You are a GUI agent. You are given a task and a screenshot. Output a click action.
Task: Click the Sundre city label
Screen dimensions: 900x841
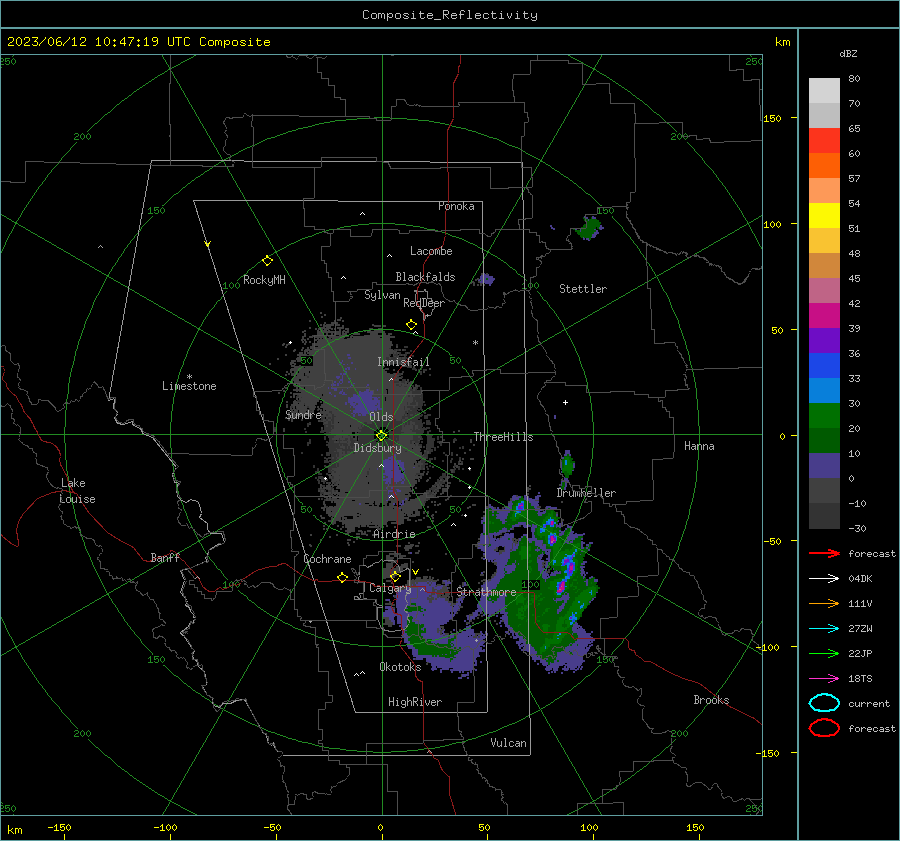pos(303,415)
